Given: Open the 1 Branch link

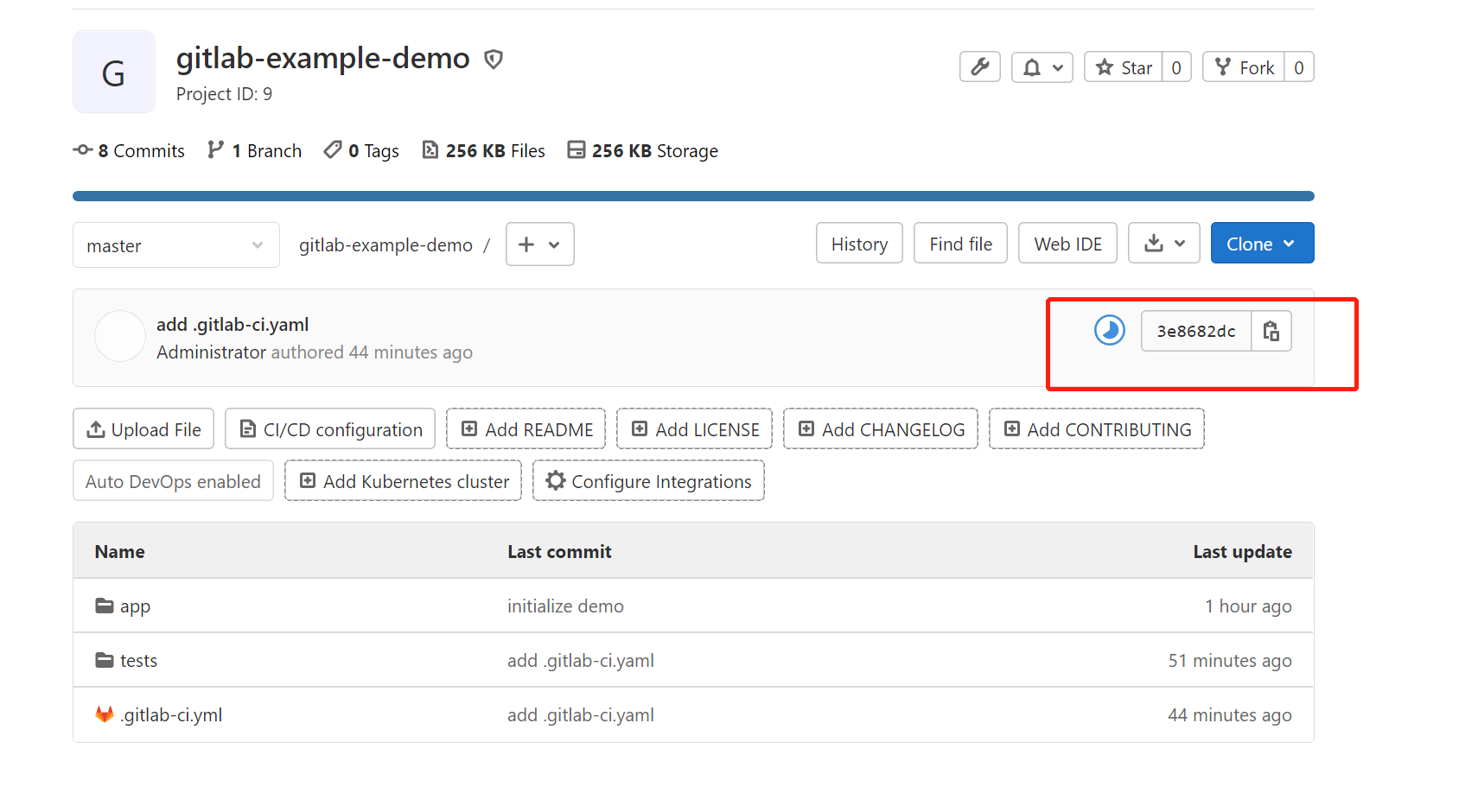Looking at the screenshot, I should point(255,150).
